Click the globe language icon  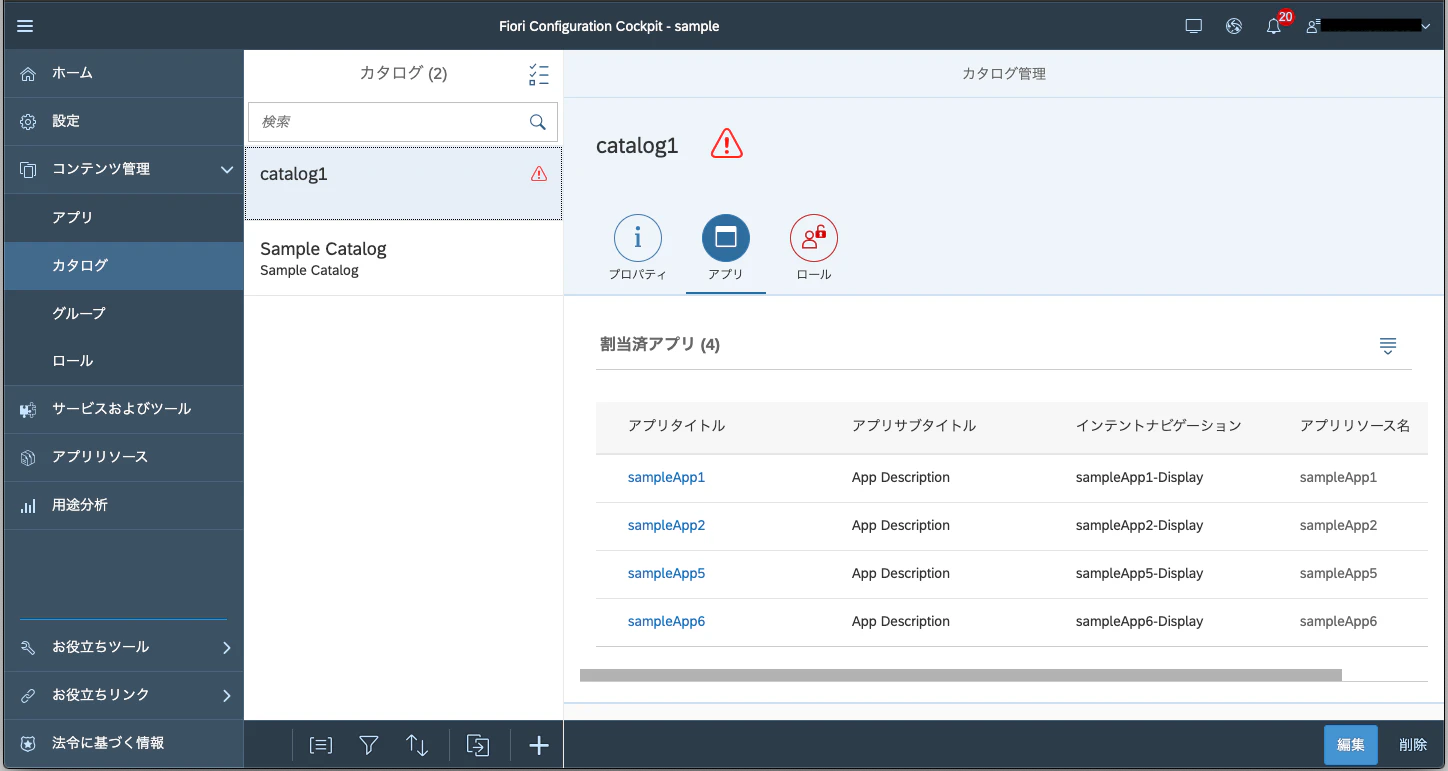[1234, 26]
